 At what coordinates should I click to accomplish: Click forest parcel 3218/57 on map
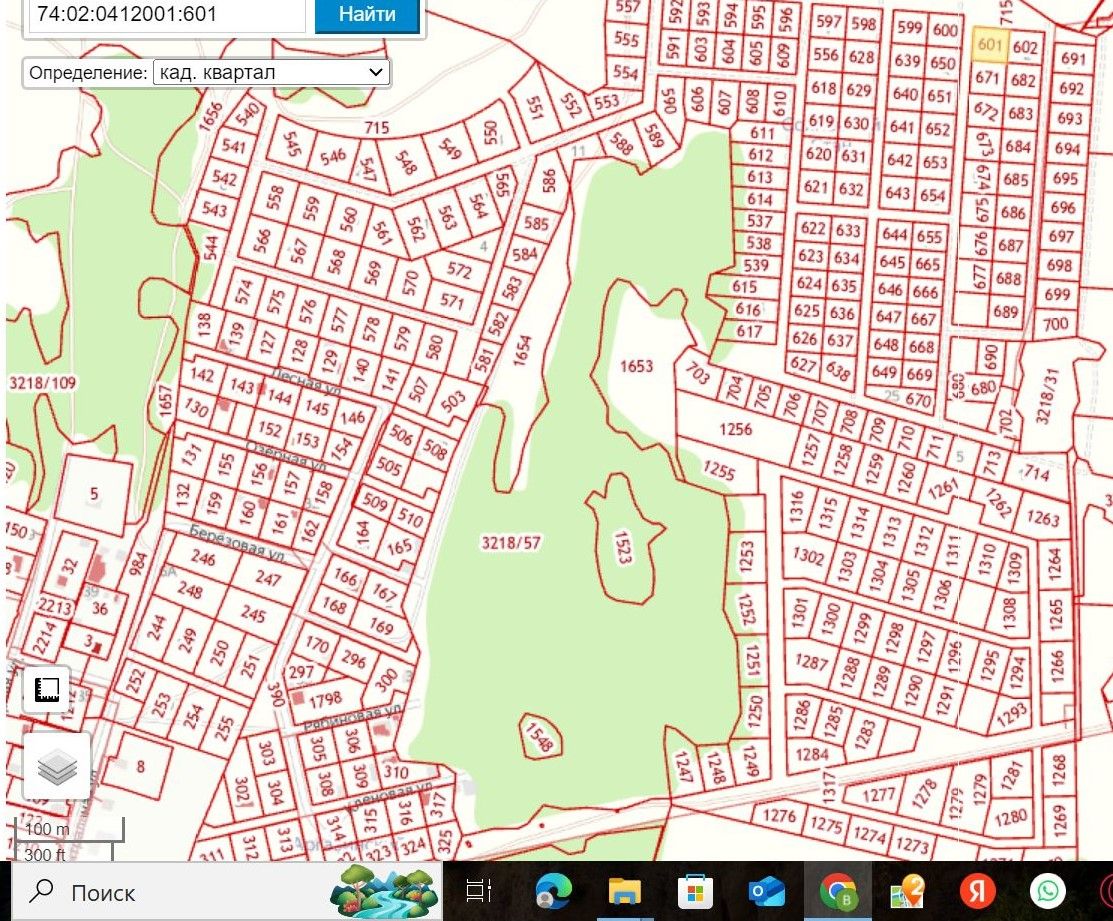(x=510, y=543)
